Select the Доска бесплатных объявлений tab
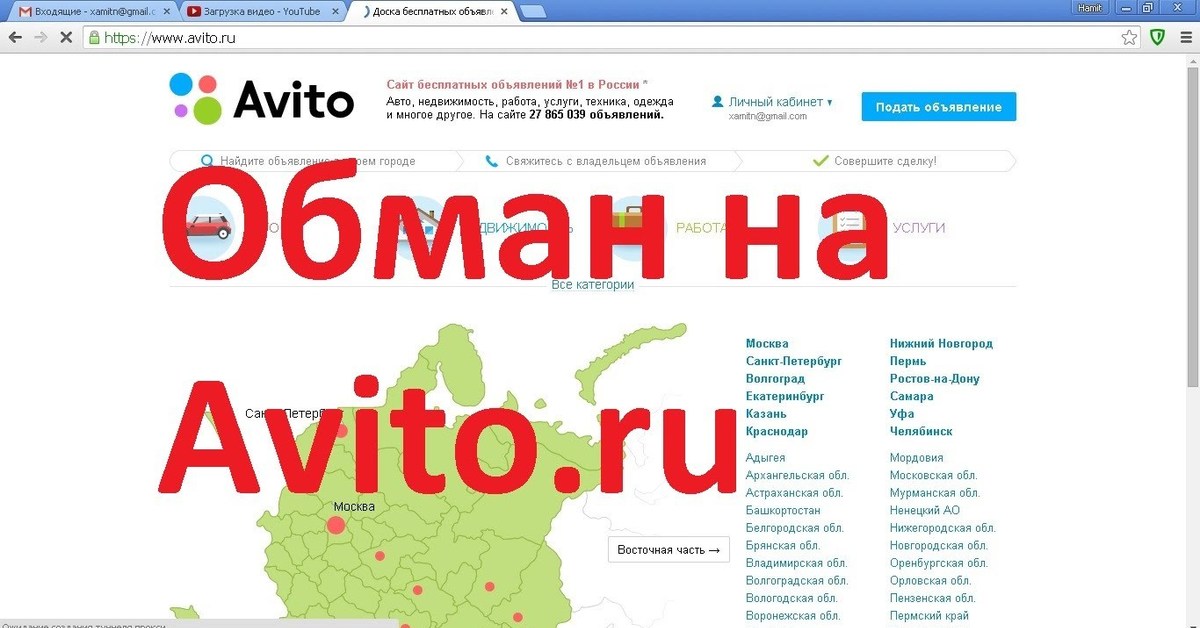1200x628 pixels. click(x=431, y=11)
